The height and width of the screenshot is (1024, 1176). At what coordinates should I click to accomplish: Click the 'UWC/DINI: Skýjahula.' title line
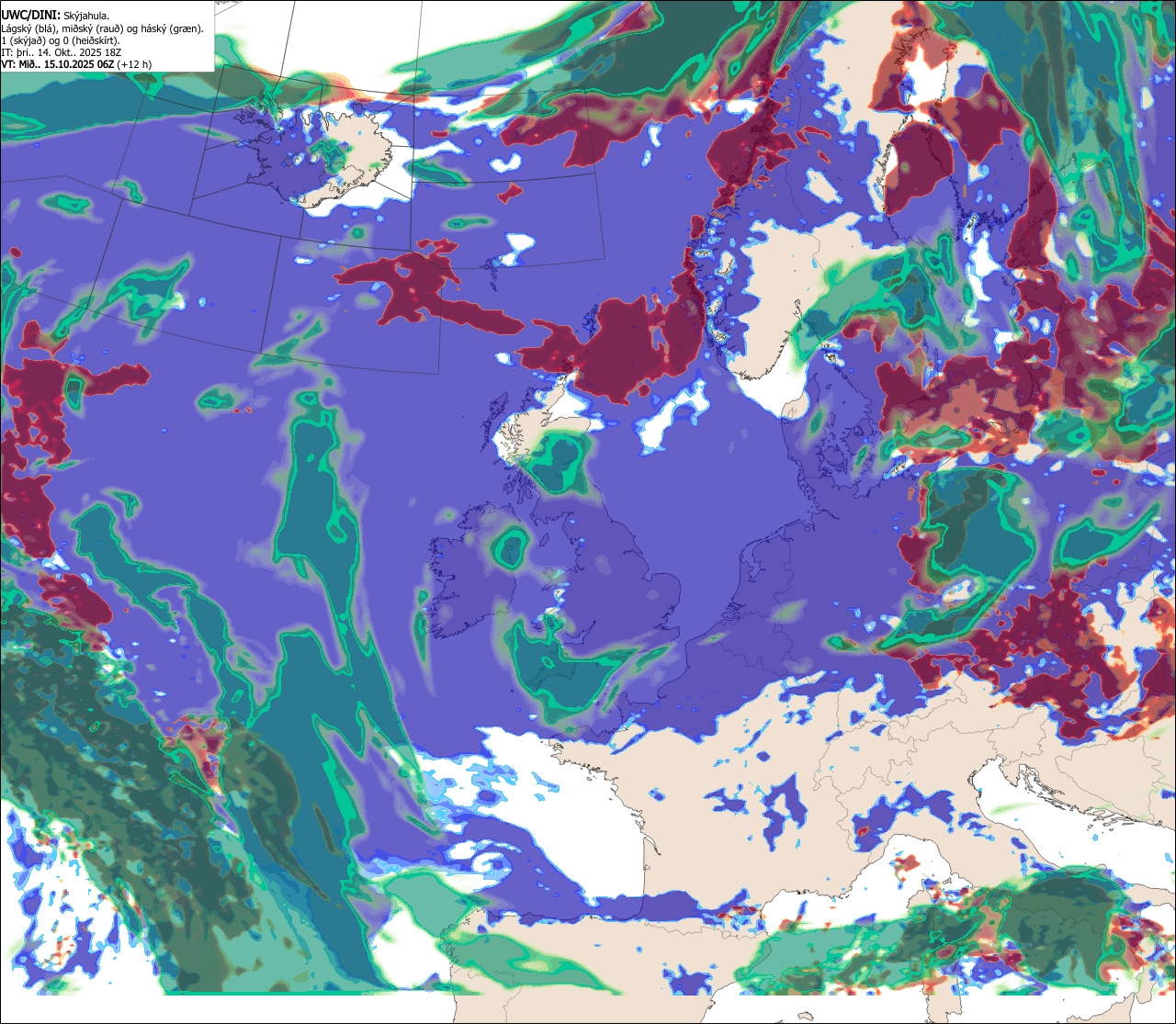tap(55, 15)
